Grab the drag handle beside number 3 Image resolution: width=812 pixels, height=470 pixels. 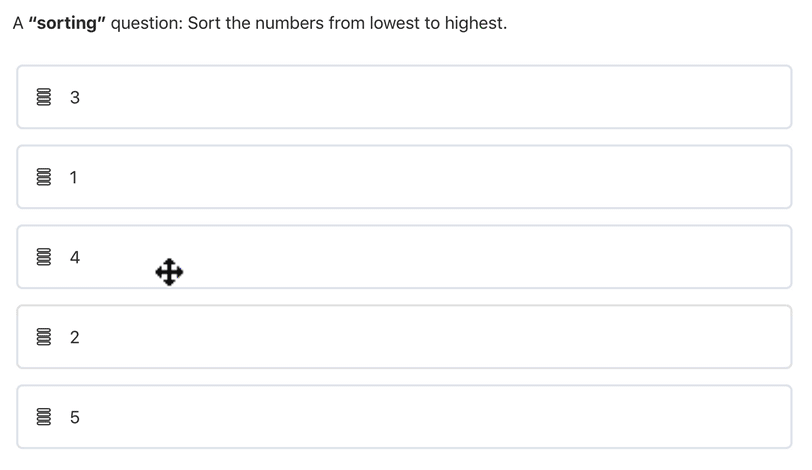point(43,98)
